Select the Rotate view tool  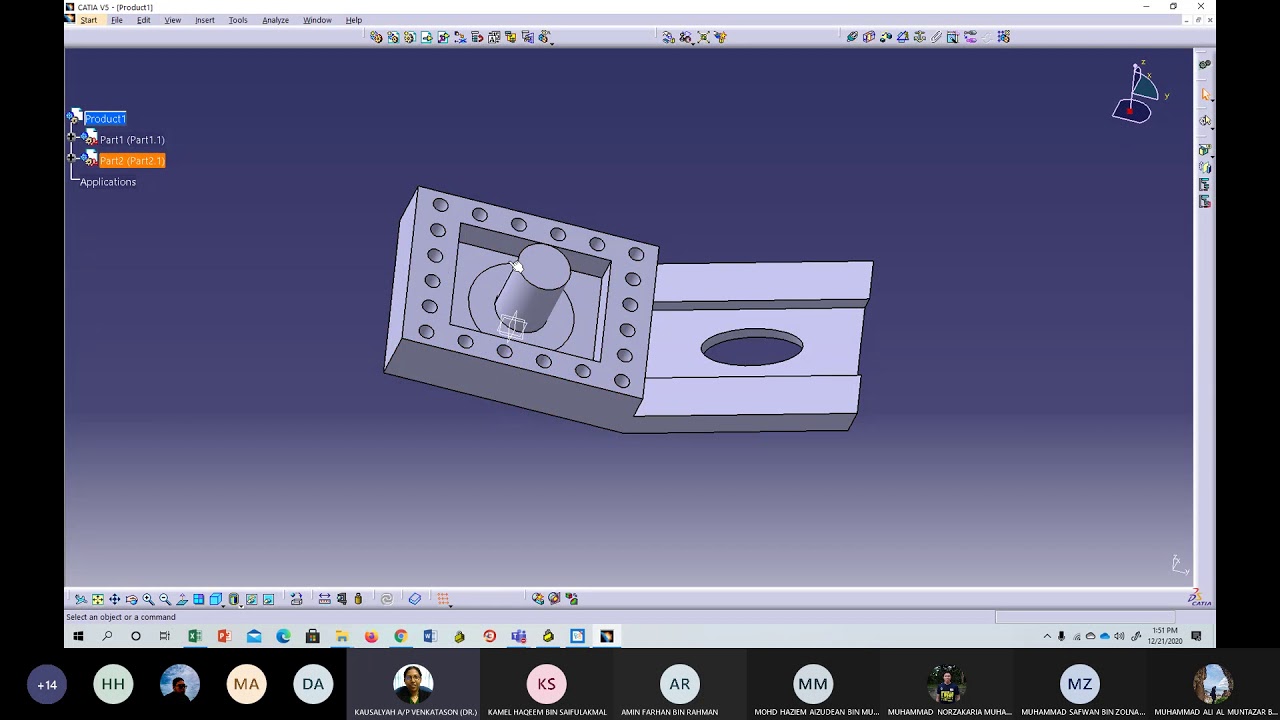[131, 599]
